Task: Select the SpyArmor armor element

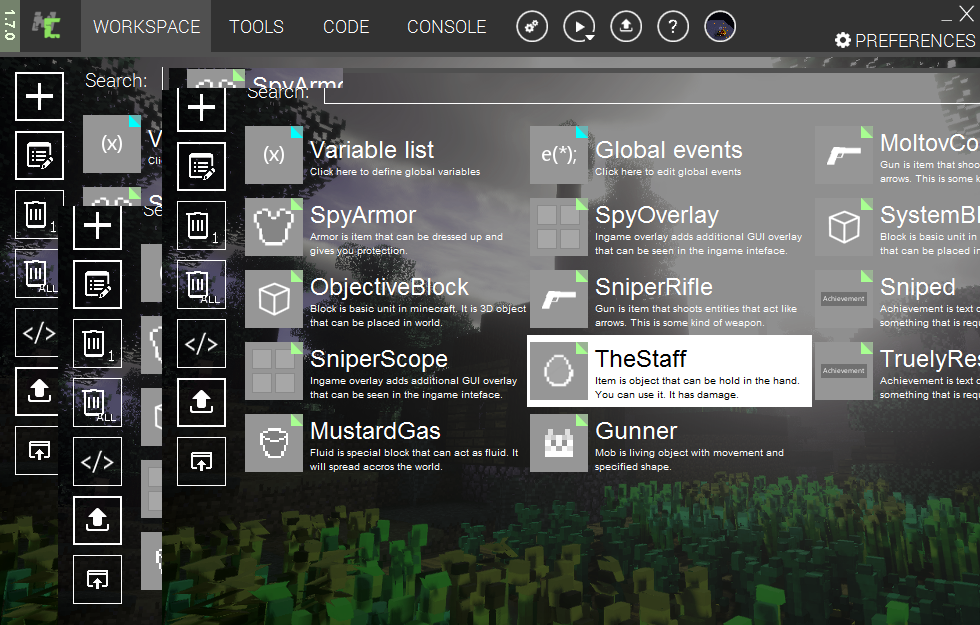Action: pyautogui.click(x=386, y=228)
